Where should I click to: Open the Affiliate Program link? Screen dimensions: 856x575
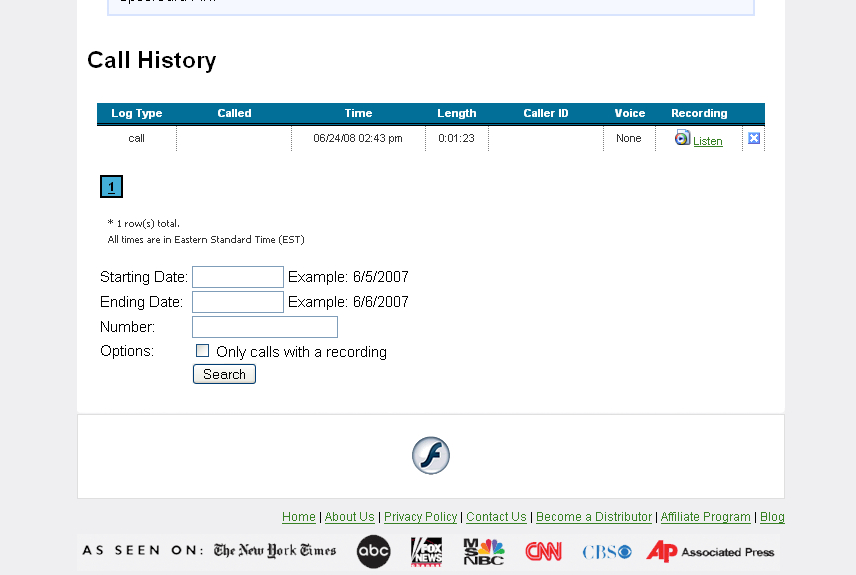coord(705,517)
